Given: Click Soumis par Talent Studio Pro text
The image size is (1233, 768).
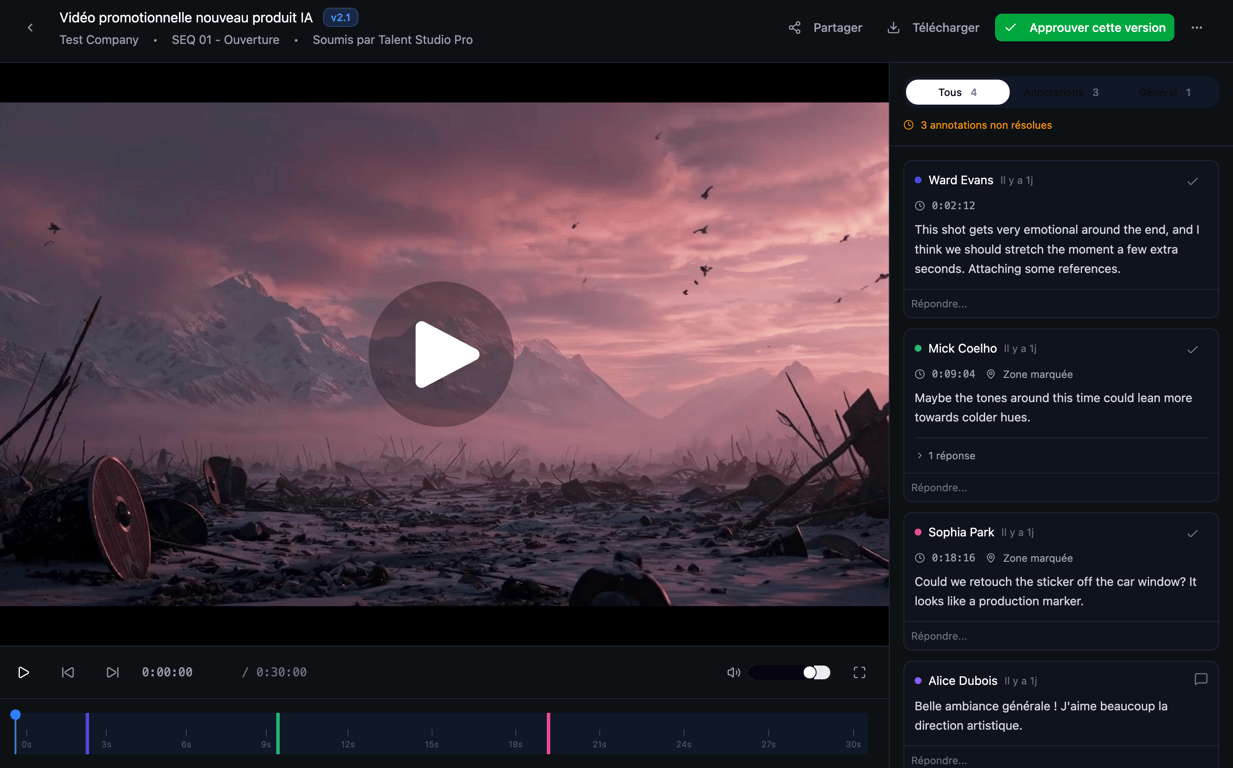Looking at the screenshot, I should tap(392, 40).
